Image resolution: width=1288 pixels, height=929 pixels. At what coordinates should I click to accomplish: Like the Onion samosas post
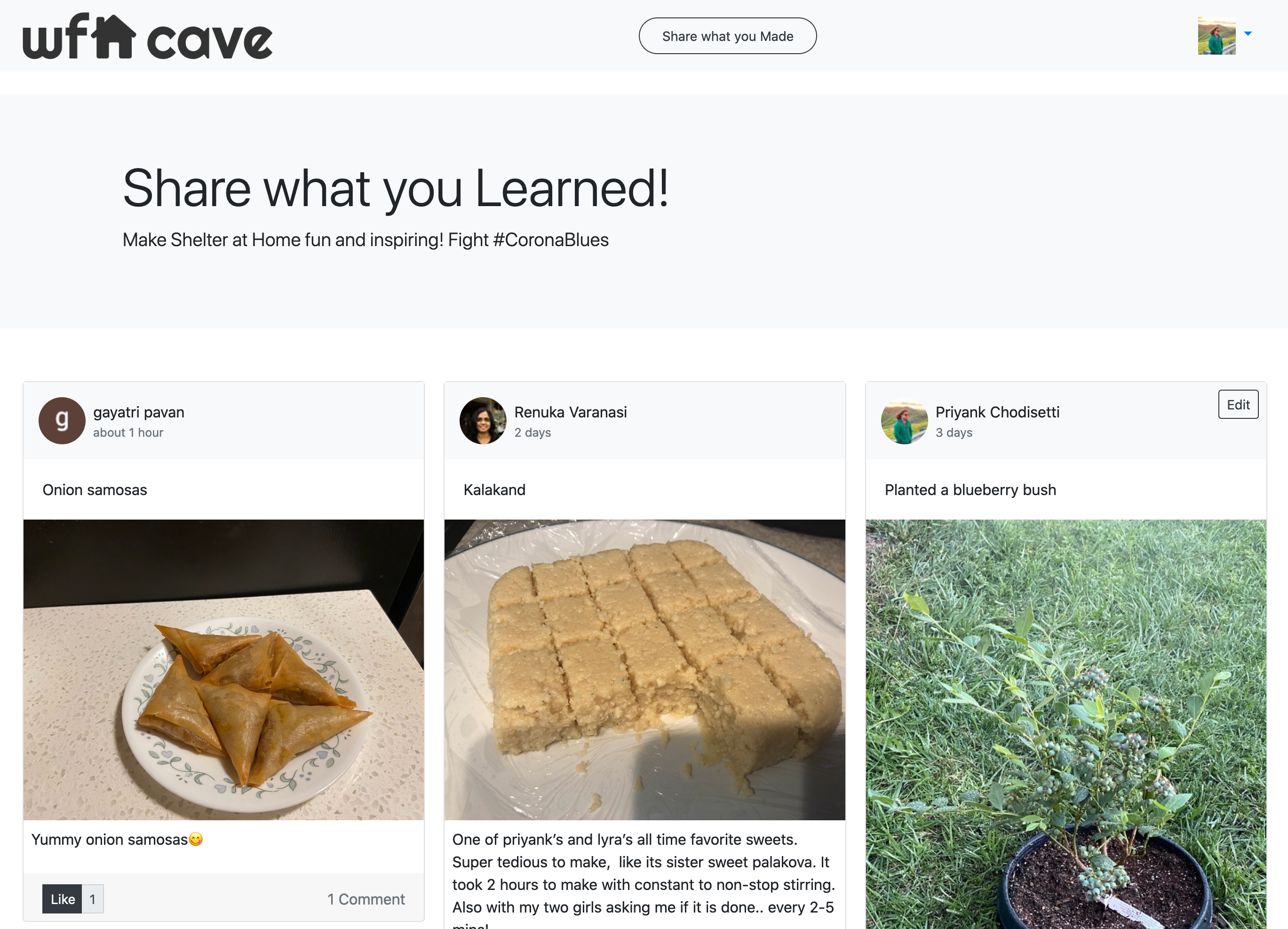(x=63, y=899)
